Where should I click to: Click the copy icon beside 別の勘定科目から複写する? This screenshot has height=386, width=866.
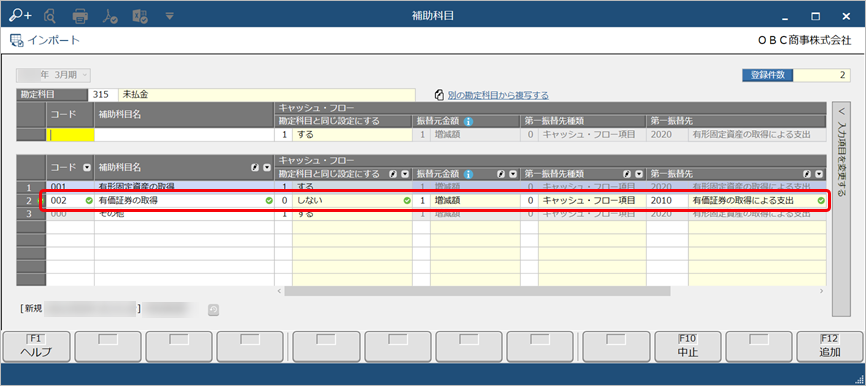tap(440, 95)
